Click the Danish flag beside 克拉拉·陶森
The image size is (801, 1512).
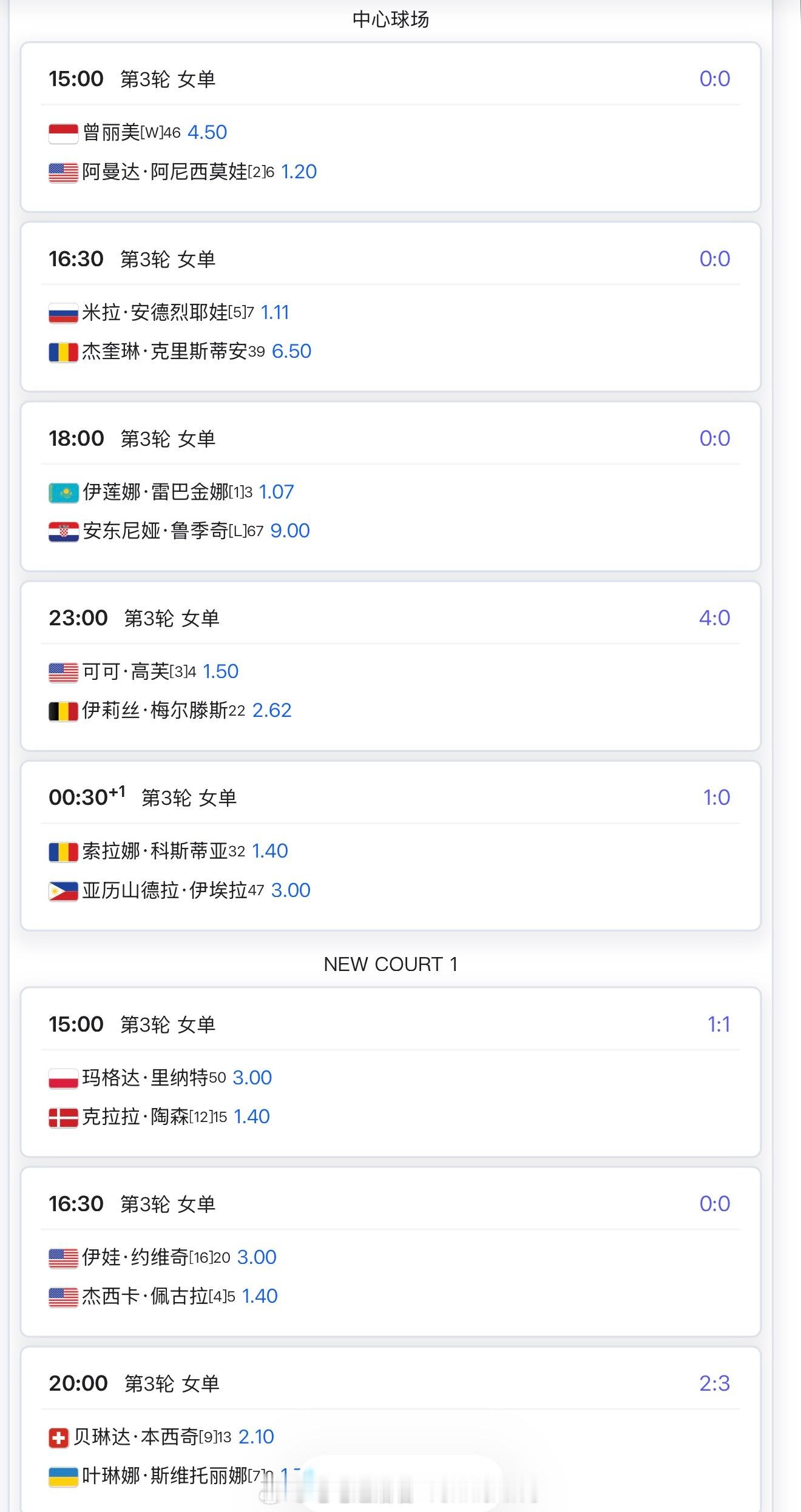[63, 1118]
